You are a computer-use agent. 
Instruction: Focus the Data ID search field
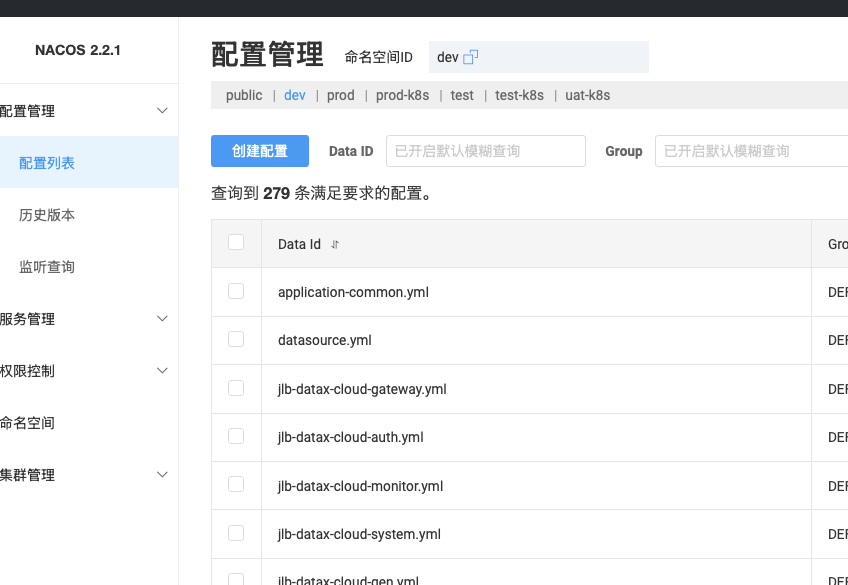485,151
